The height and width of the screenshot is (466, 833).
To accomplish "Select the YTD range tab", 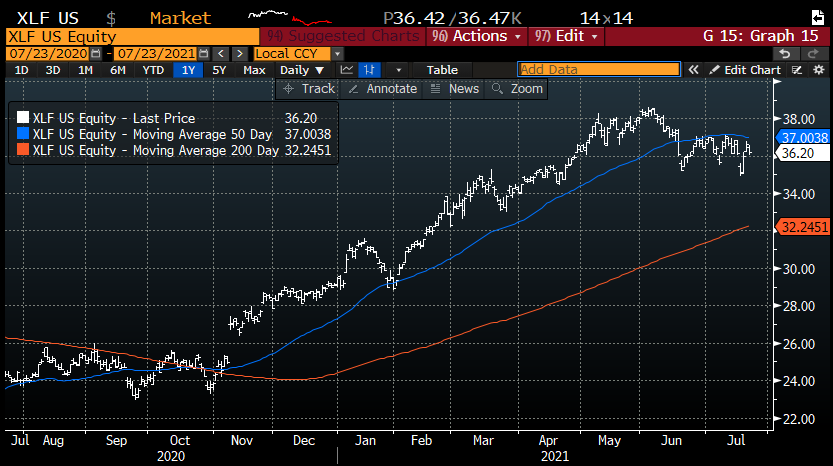I will click(153, 70).
